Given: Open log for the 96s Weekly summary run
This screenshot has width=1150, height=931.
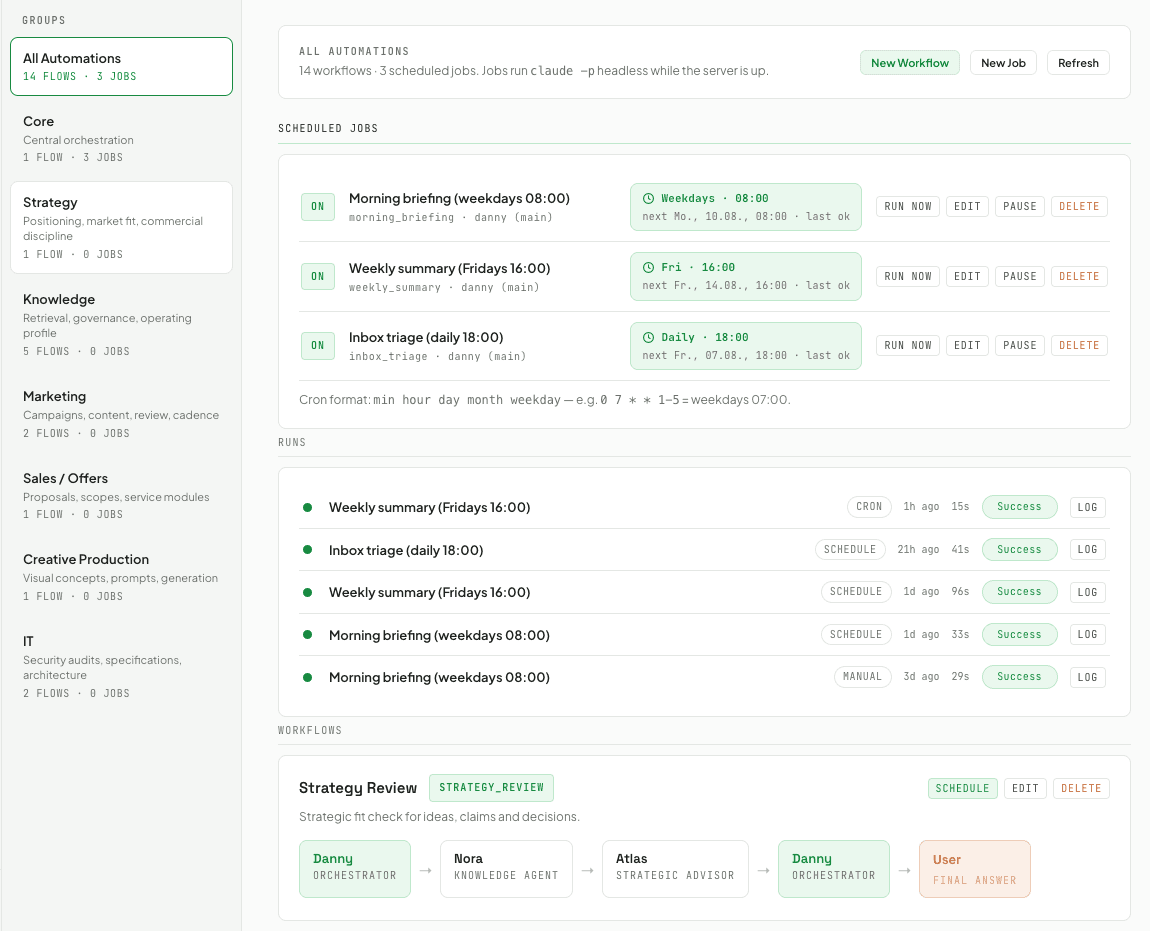Looking at the screenshot, I should click(1087, 592).
